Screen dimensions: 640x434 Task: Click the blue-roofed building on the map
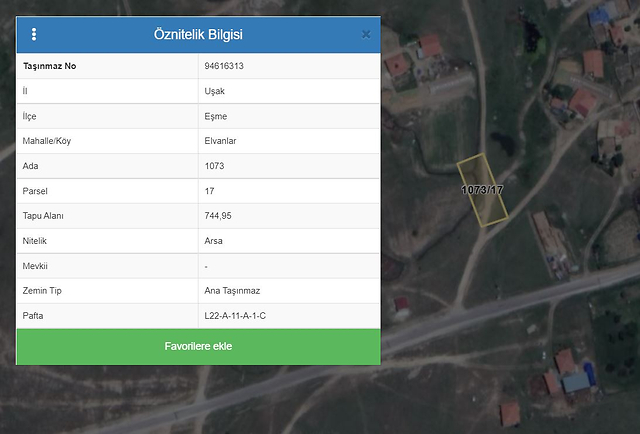(576, 382)
